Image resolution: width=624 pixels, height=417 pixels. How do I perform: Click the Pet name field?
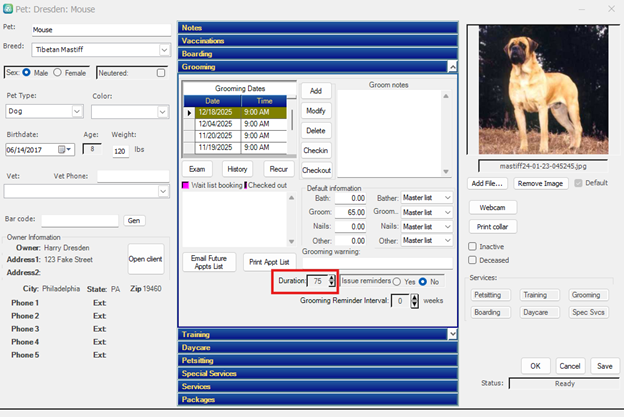pos(101,30)
